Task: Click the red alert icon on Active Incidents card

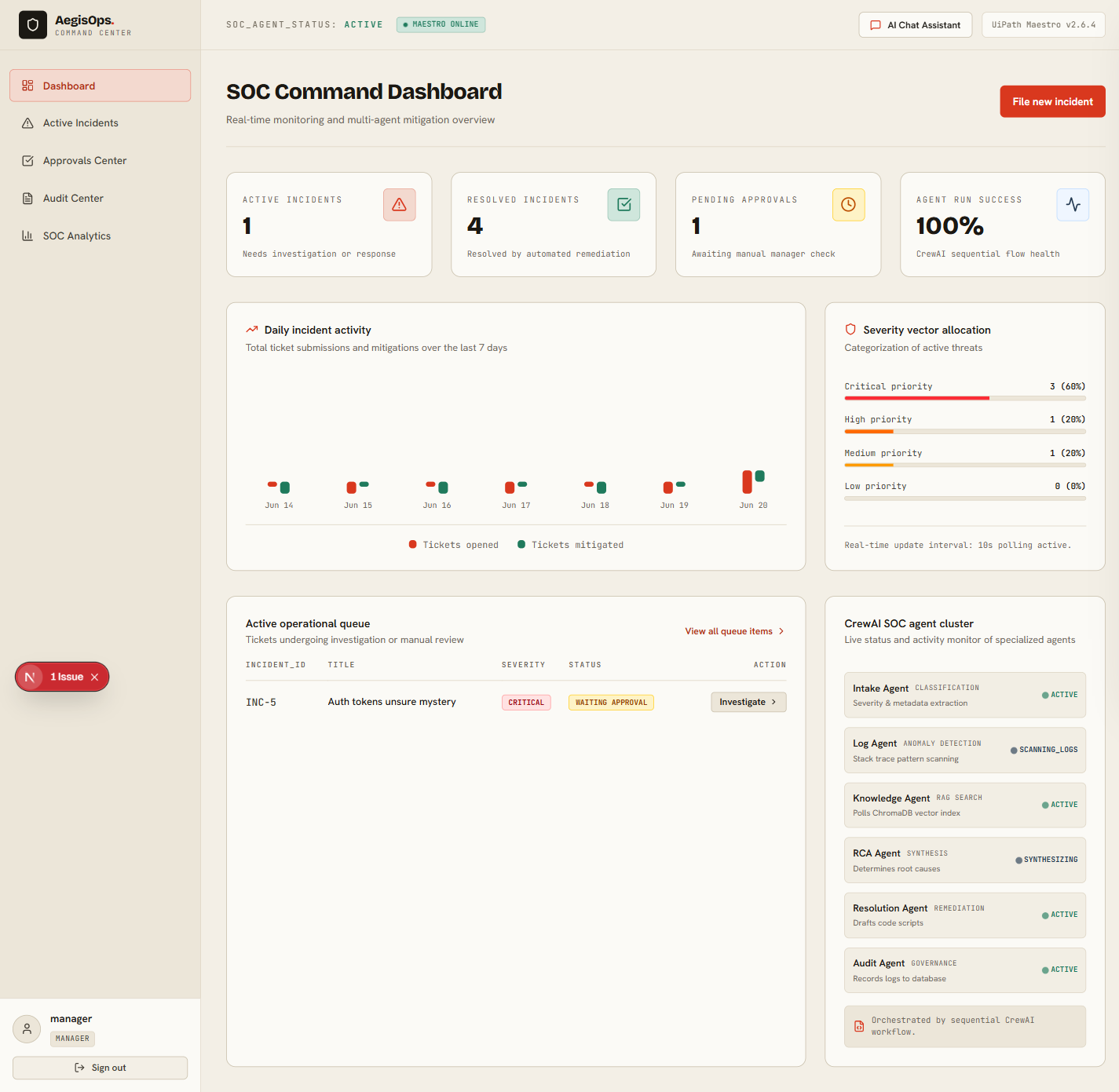Action: (400, 205)
